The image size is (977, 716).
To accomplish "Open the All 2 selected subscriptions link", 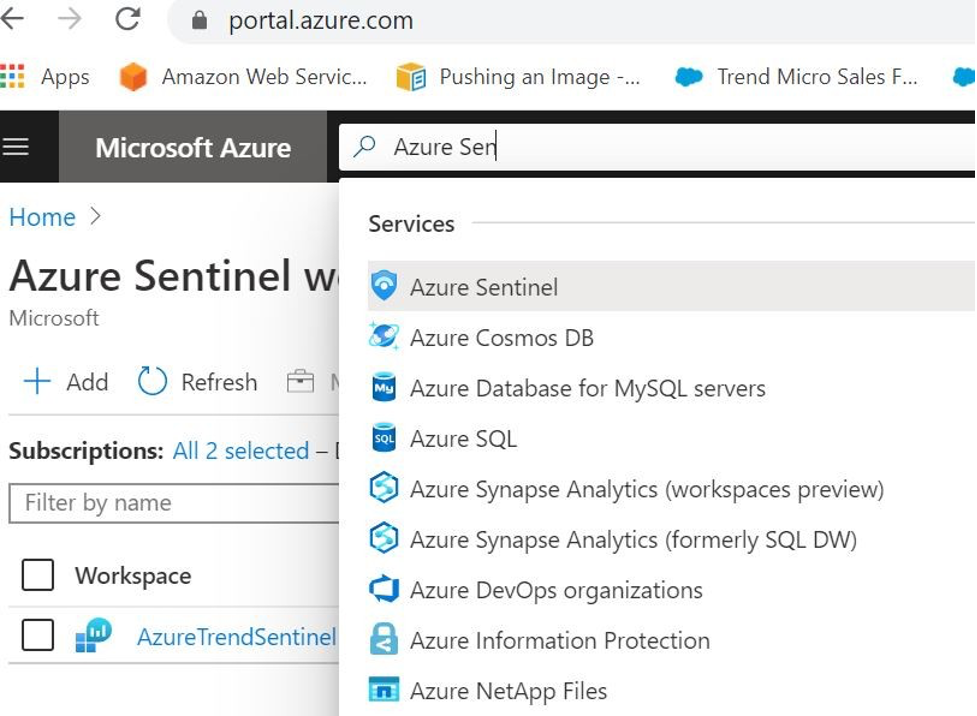I will (x=241, y=451).
